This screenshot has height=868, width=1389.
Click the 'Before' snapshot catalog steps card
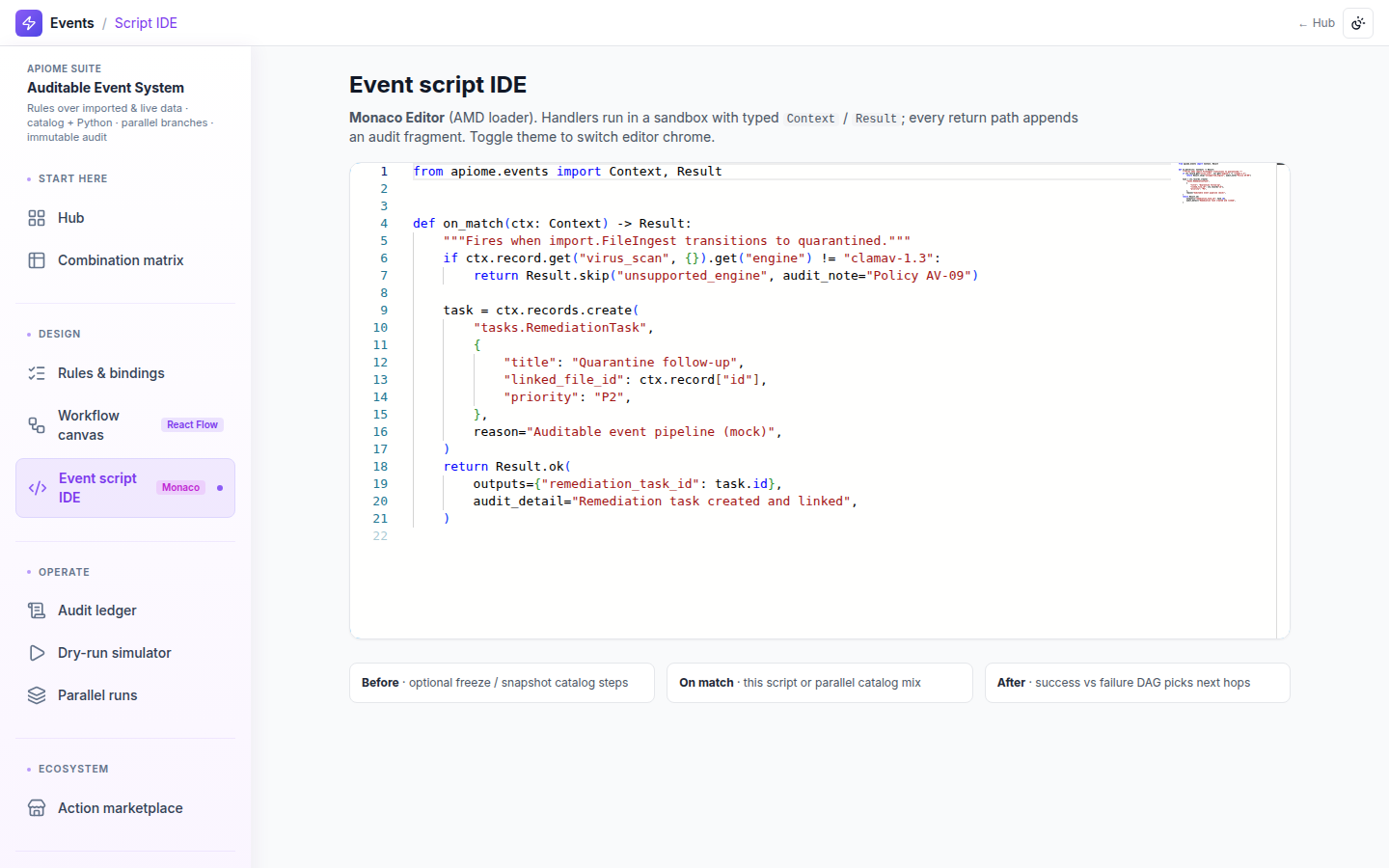coord(502,683)
